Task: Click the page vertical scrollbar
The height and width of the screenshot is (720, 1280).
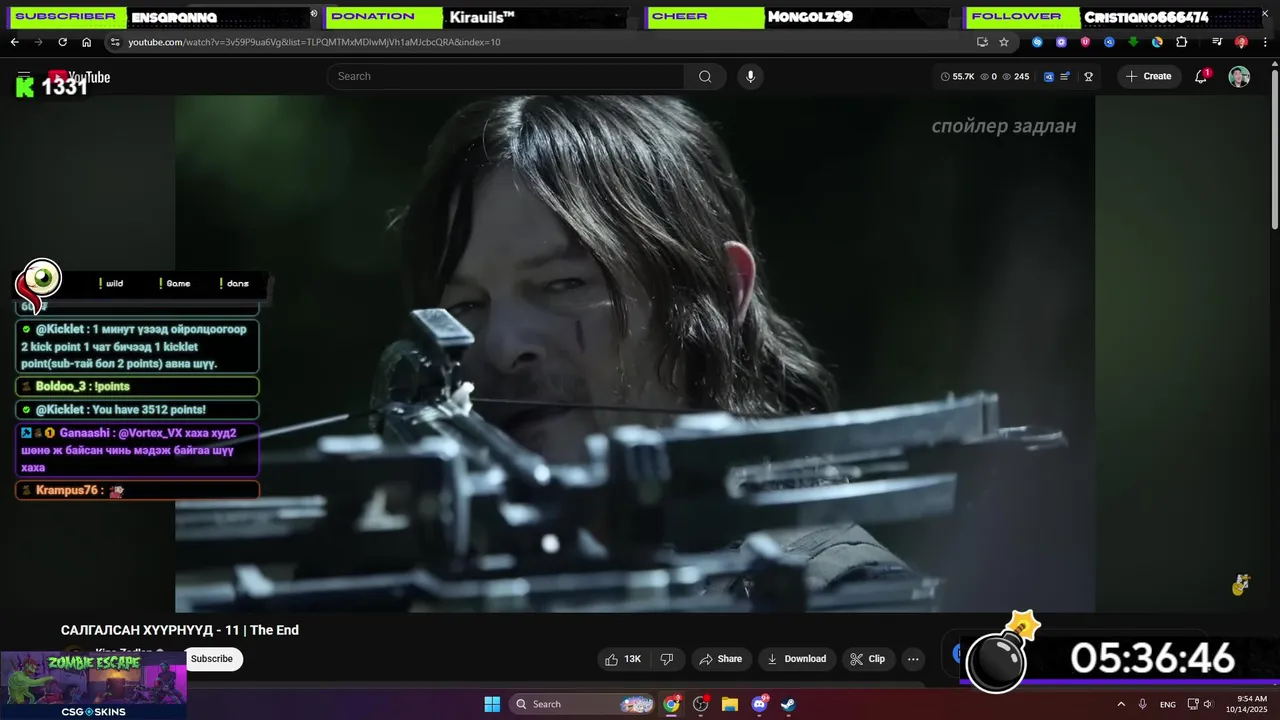Action: (x=1274, y=150)
